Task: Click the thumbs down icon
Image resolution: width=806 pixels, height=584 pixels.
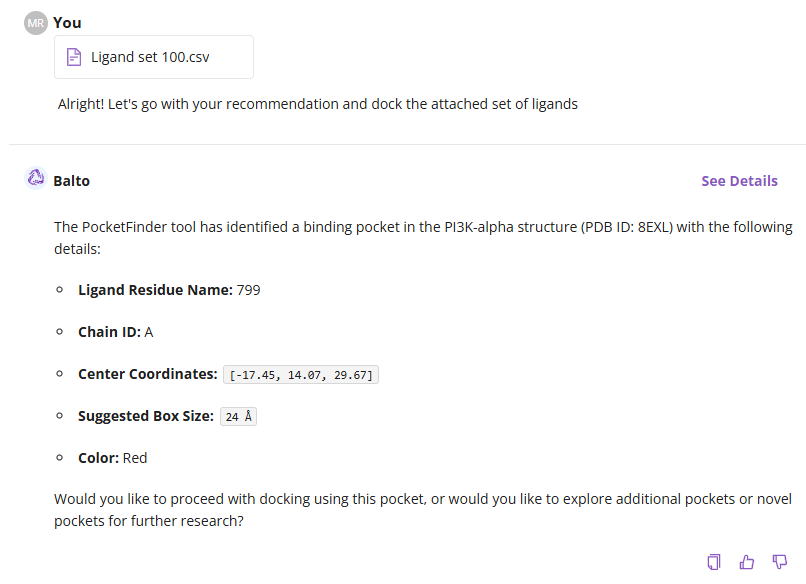Action: [x=781, y=562]
